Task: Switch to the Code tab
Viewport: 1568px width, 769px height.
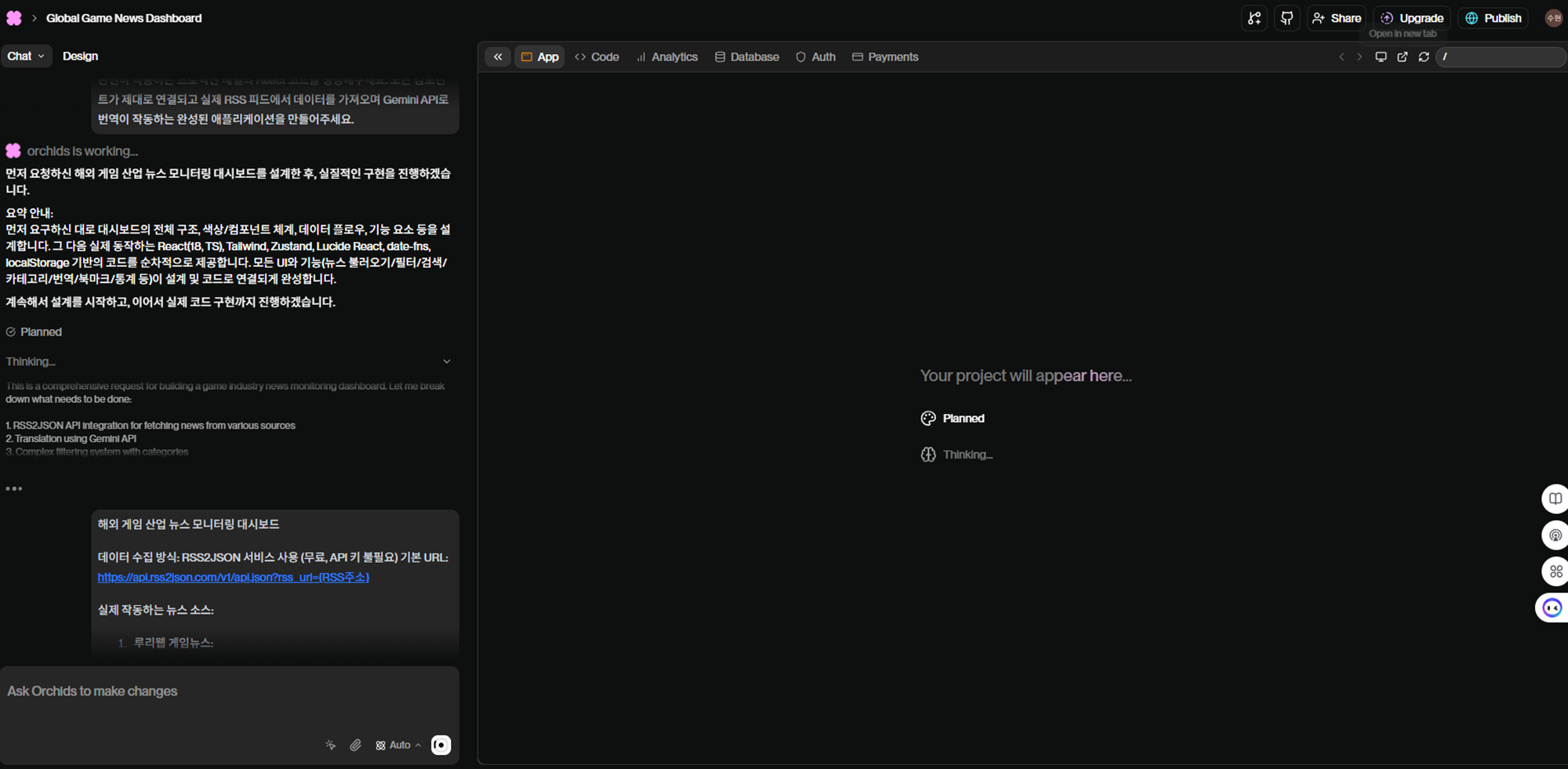Action: pyautogui.click(x=597, y=57)
